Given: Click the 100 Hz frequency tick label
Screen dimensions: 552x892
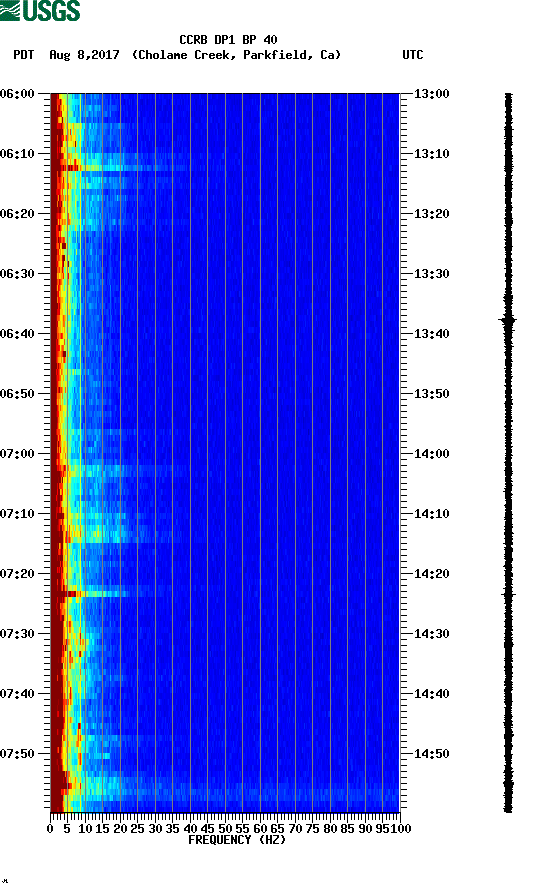Looking at the screenshot, I should 401,829.
